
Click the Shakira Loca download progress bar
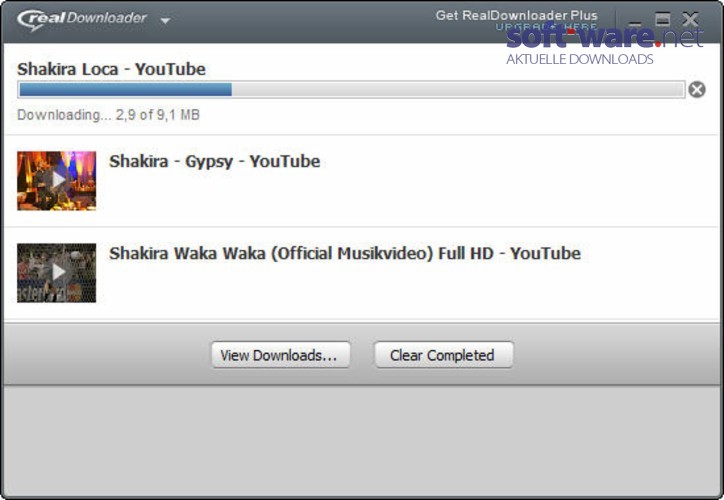pyautogui.click(x=351, y=89)
